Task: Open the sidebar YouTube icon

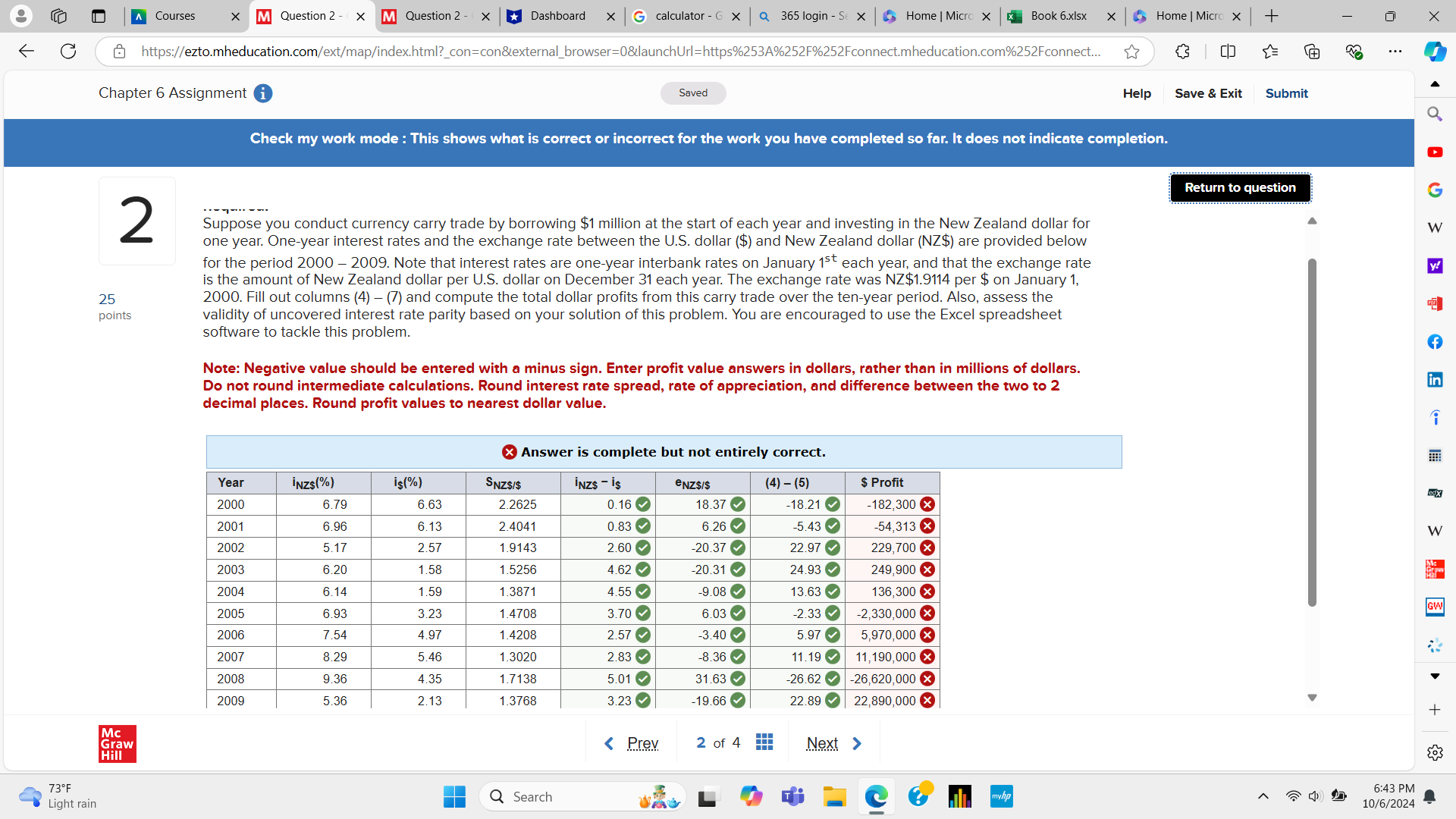Action: pyautogui.click(x=1435, y=152)
